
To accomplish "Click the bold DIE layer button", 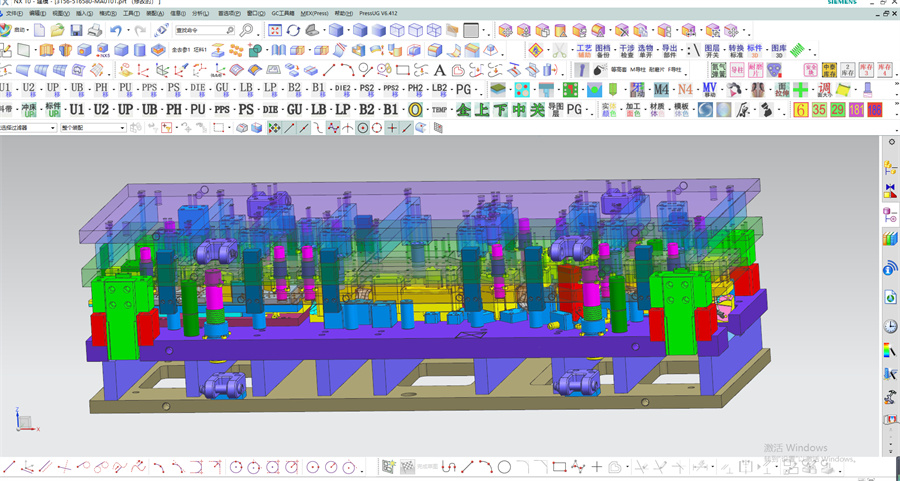I will point(269,110).
